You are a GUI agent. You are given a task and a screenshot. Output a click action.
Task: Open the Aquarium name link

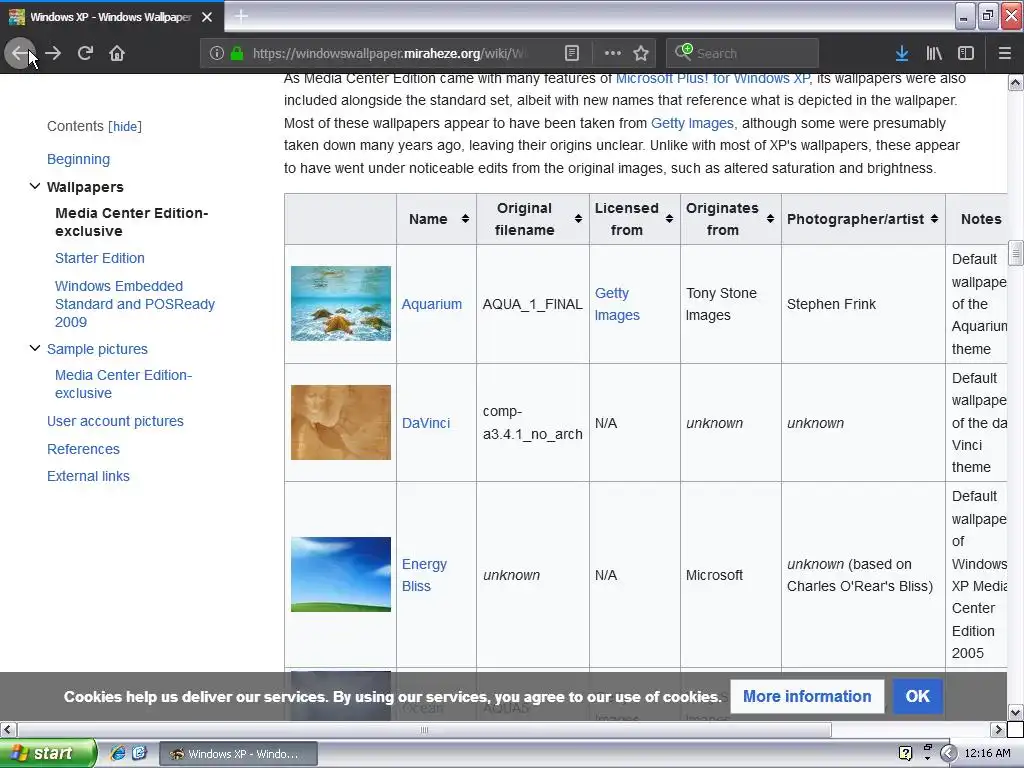(x=432, y=304)
